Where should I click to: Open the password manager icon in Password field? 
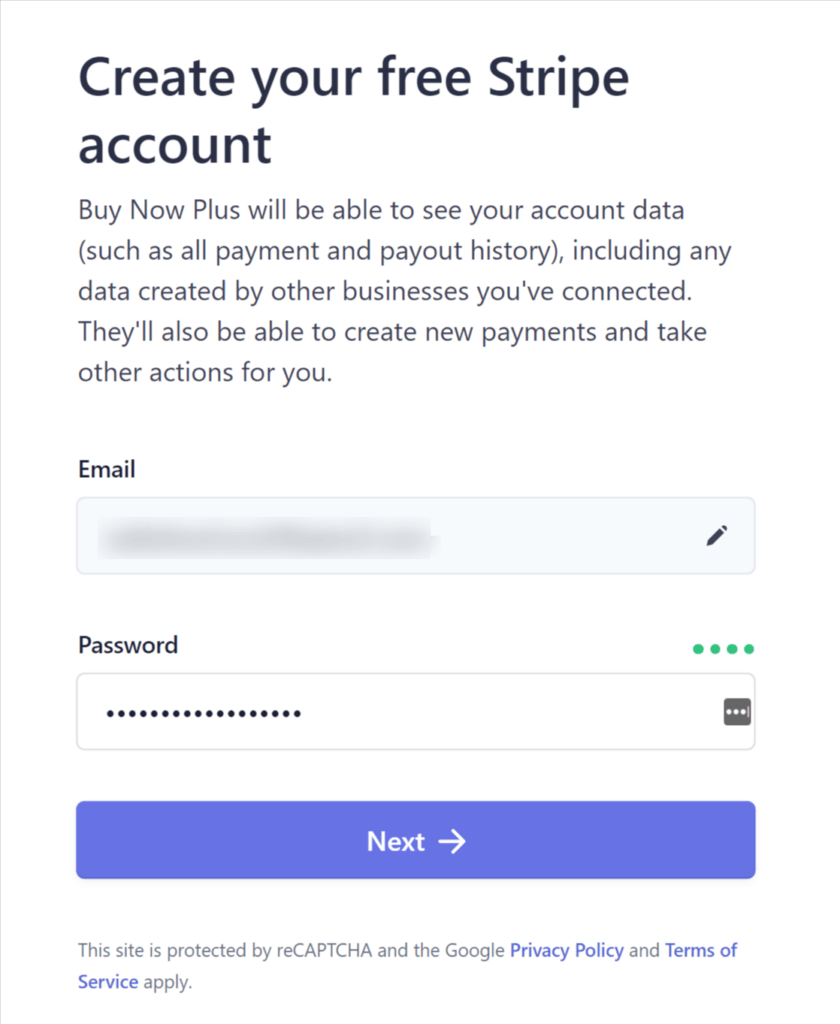point(737,712)
